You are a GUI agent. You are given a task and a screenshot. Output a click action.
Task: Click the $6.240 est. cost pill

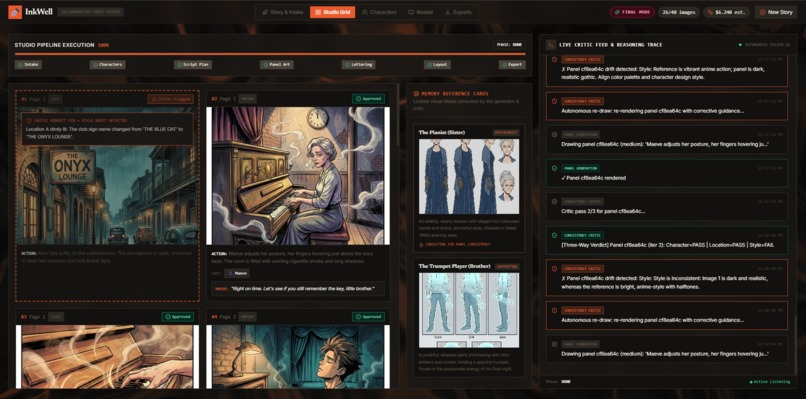click(x=726, y=12)
